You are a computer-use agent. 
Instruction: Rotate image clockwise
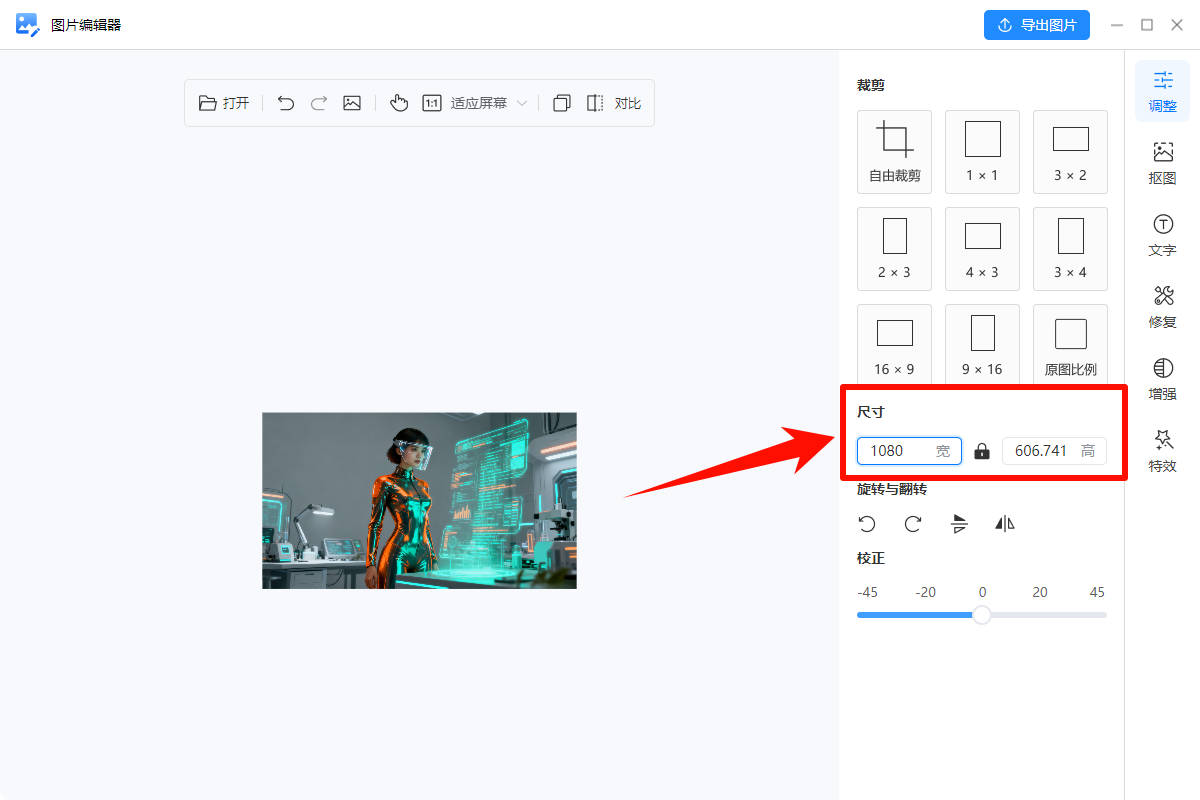pos(913,524)
